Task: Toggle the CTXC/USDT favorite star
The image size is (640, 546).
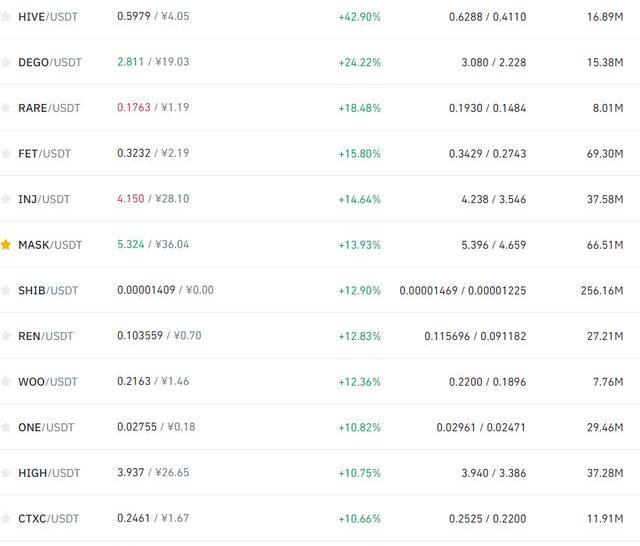Action: pyautogui.click(x=6, y=518)
